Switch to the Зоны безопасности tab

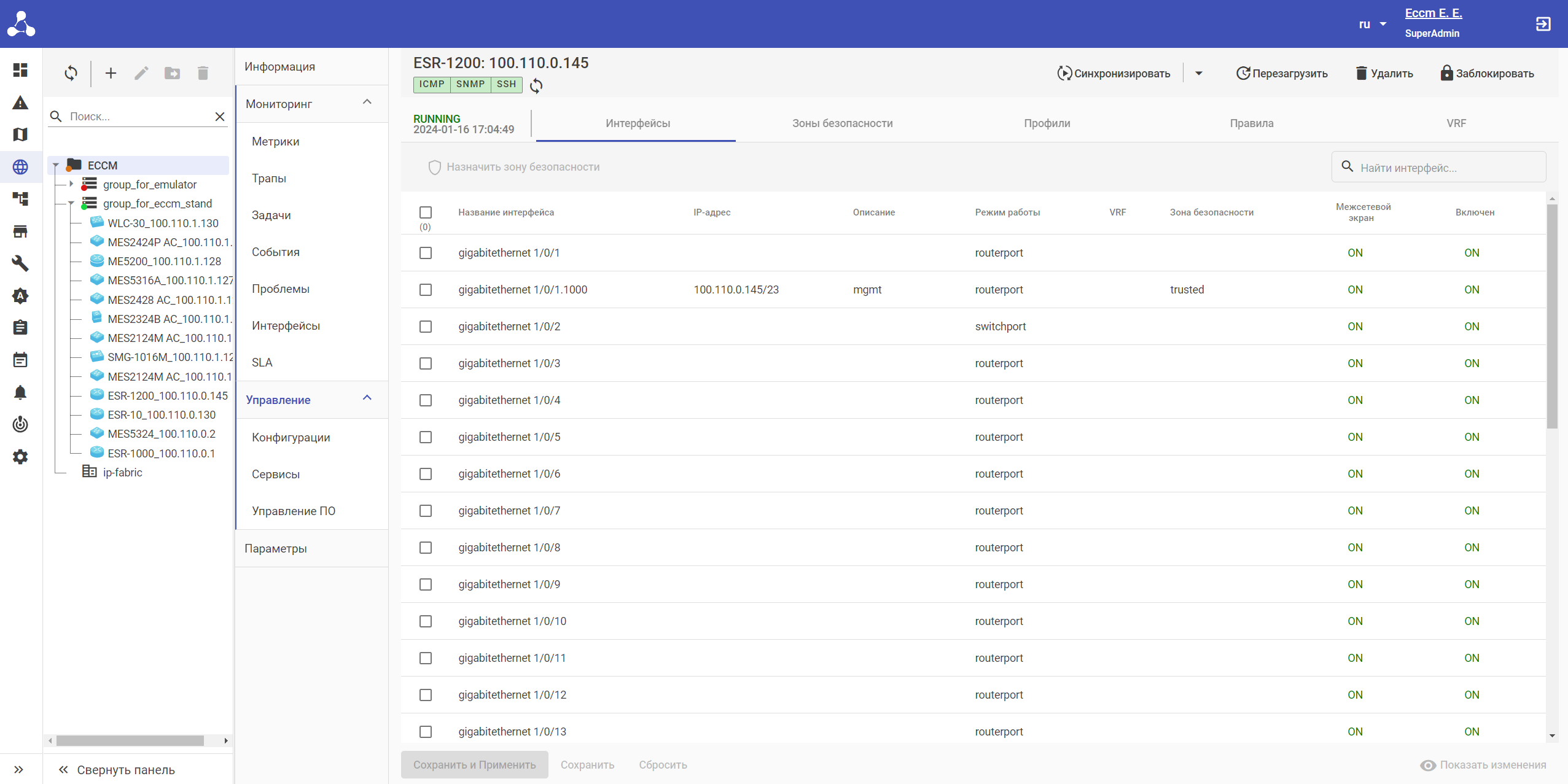click(842, 123)
